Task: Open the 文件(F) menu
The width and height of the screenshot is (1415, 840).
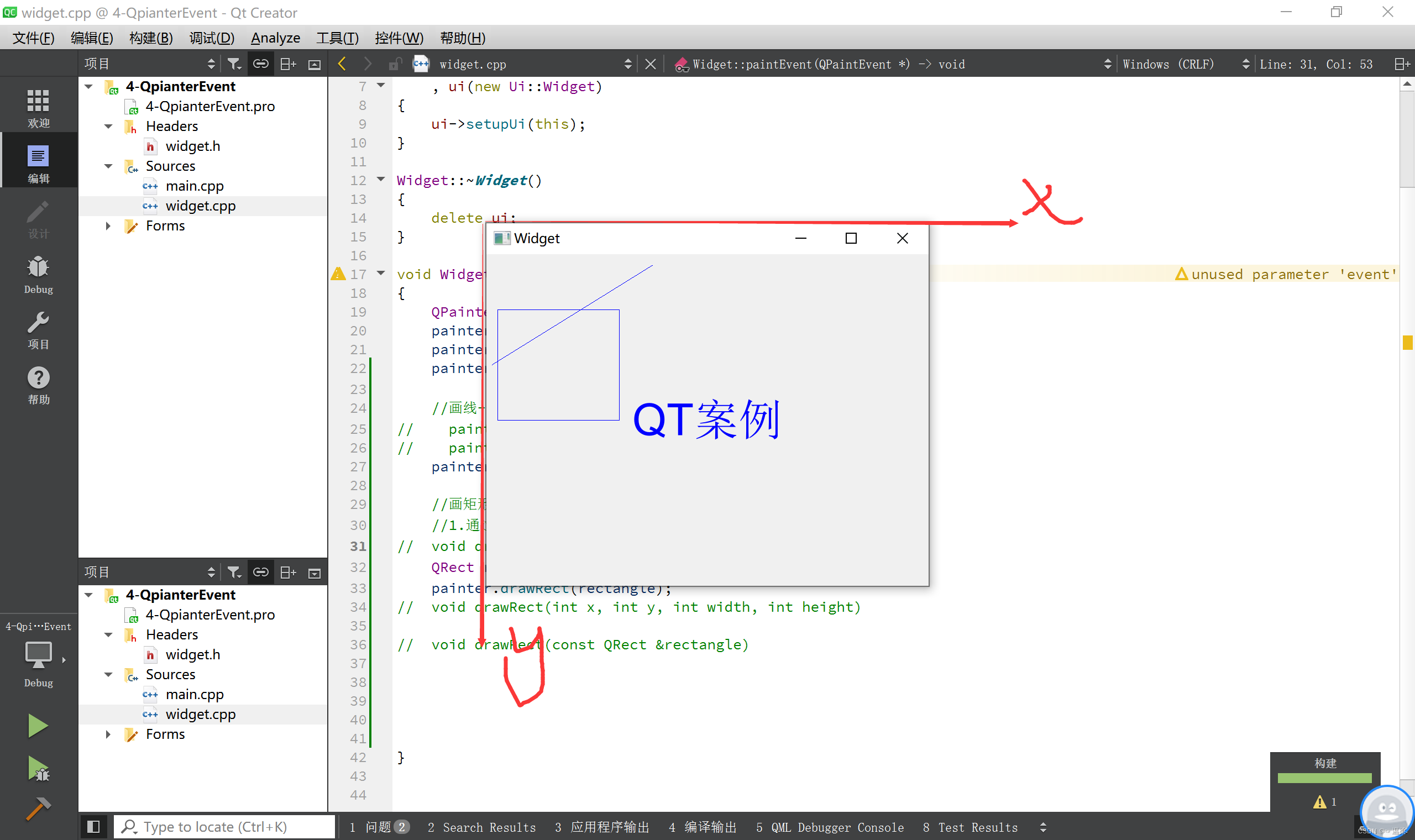Action: pyautogui.click(x=33, y=38)
